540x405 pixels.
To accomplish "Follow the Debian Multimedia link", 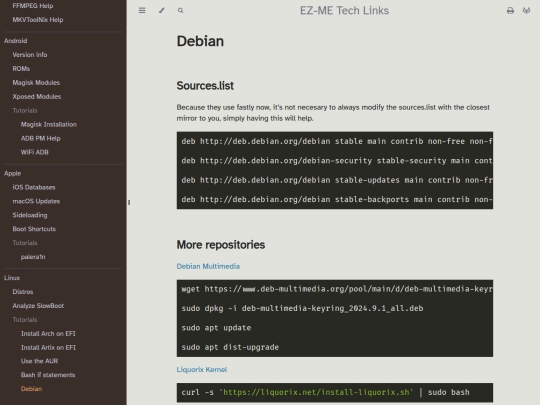I will (x=208, y=266).
